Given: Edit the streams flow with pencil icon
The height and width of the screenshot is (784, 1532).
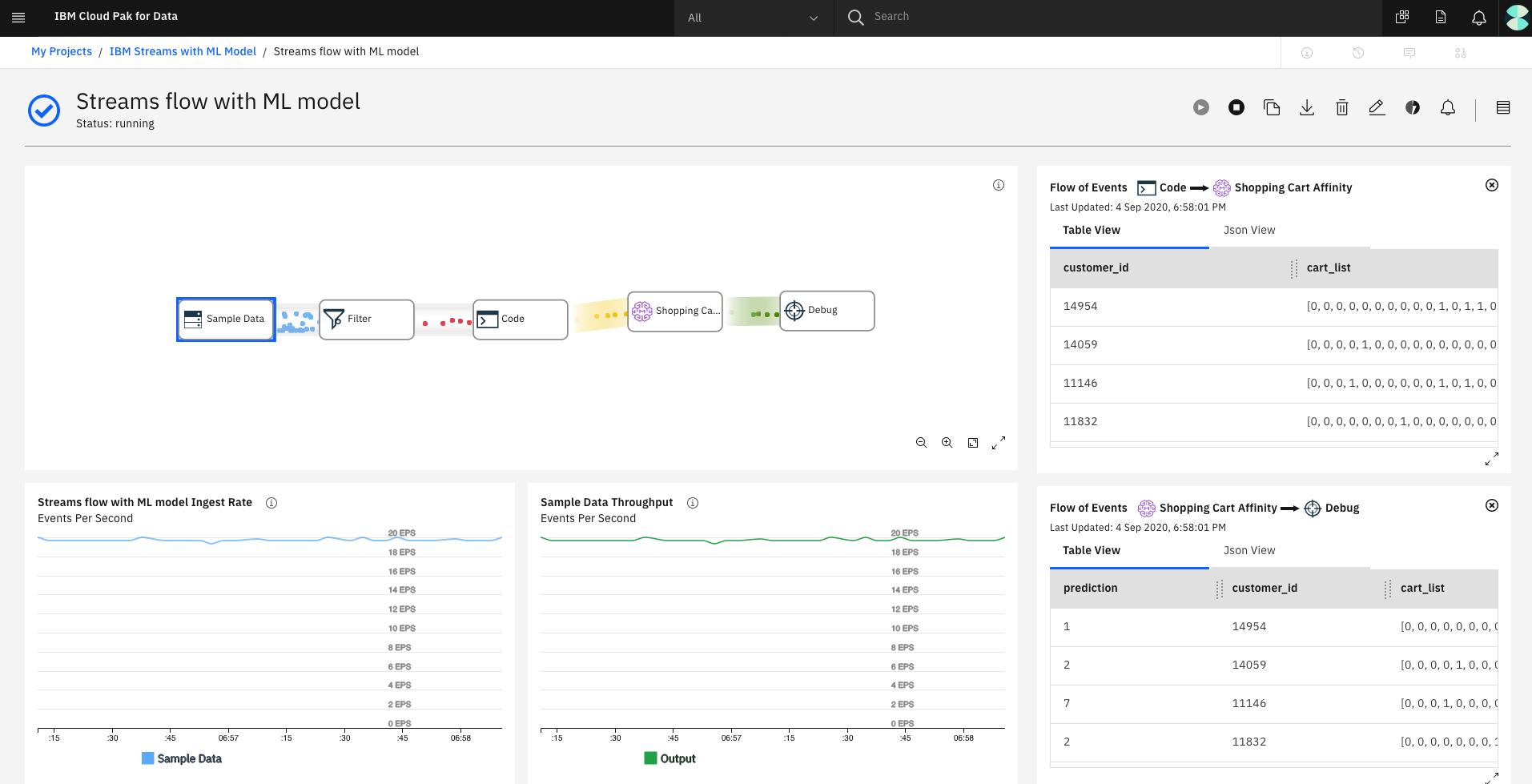Looking at the screenshot, I should [1377, 107].
